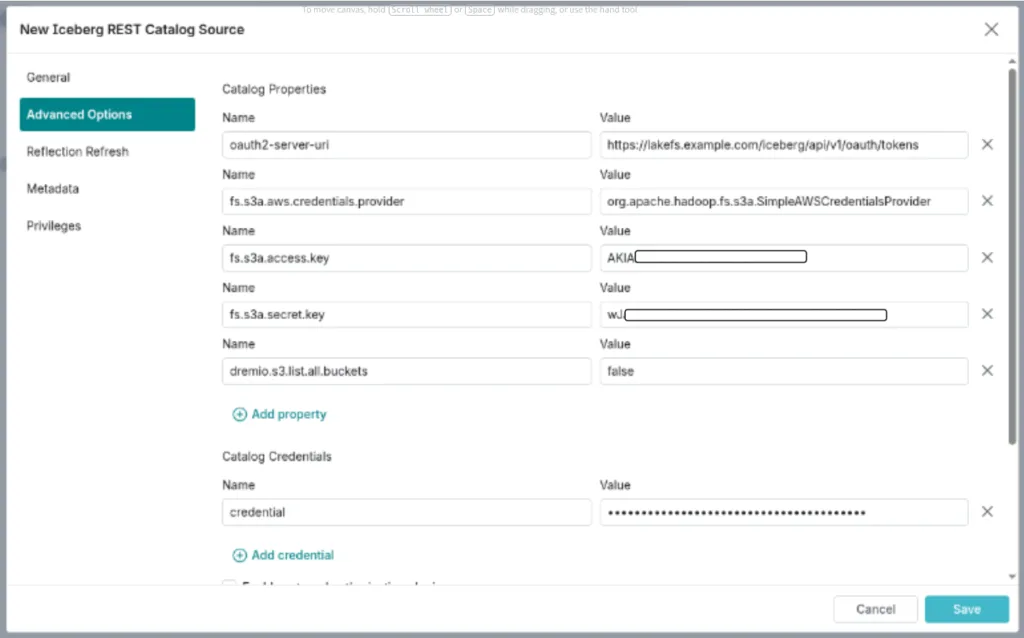This screenshot has width=1024, height=638.
Task: Open the Metadata section
Action: [53, 189]
